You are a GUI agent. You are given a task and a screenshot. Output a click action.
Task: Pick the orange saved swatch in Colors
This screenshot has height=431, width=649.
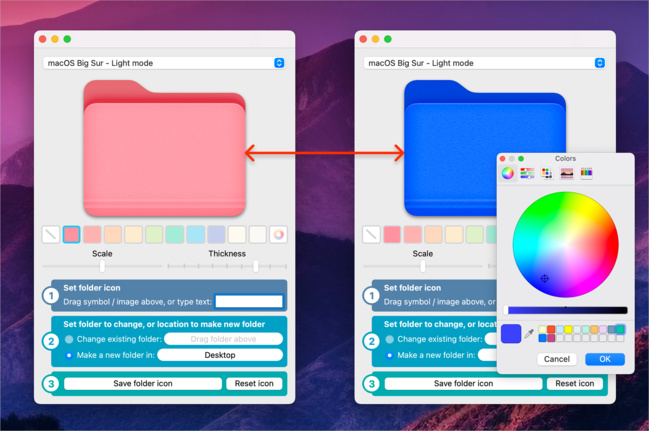point(594,329)
